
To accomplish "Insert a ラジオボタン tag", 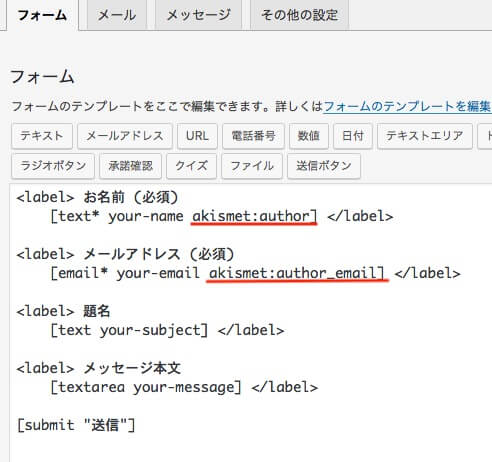I will point(53,166).
